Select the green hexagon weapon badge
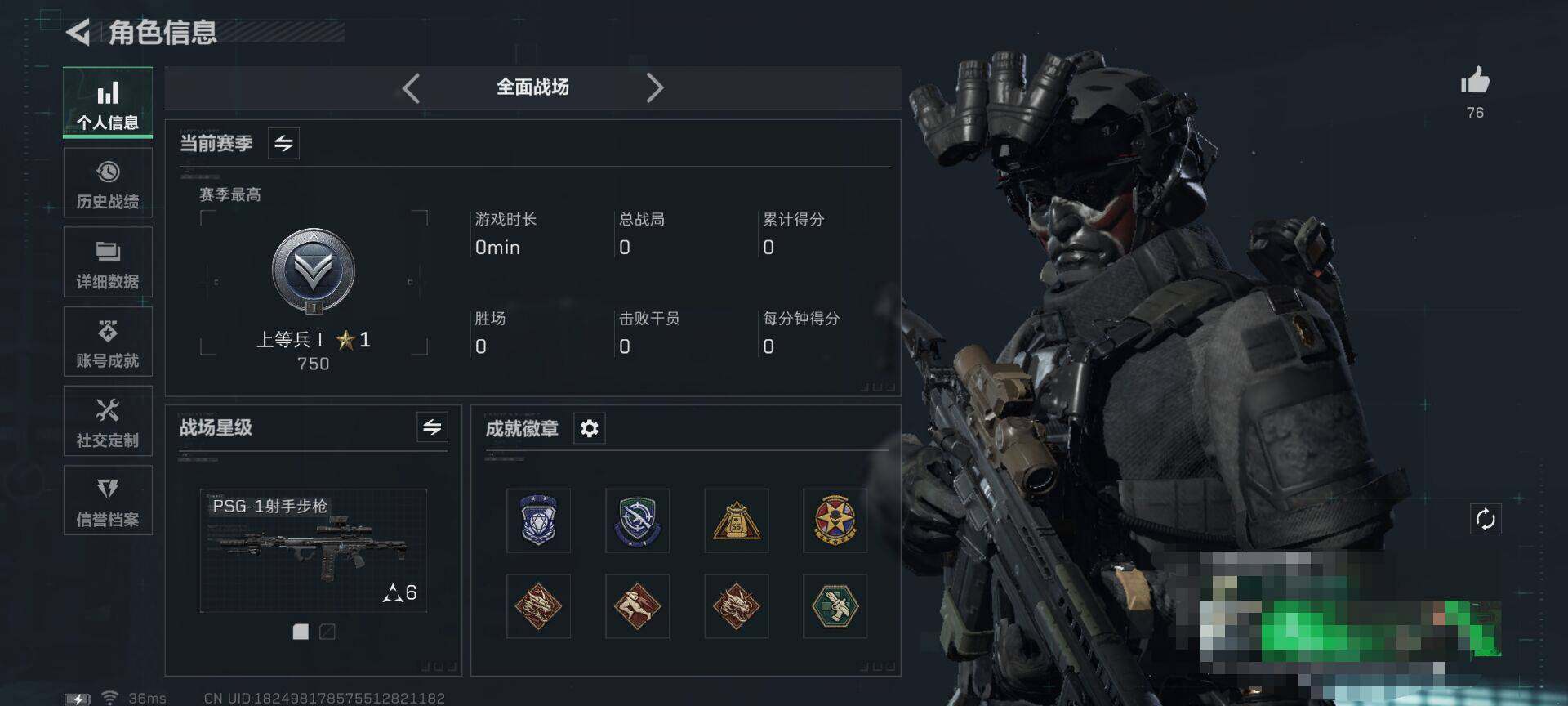This screenshot has height=706, width=1568. (x=835, y=605)
